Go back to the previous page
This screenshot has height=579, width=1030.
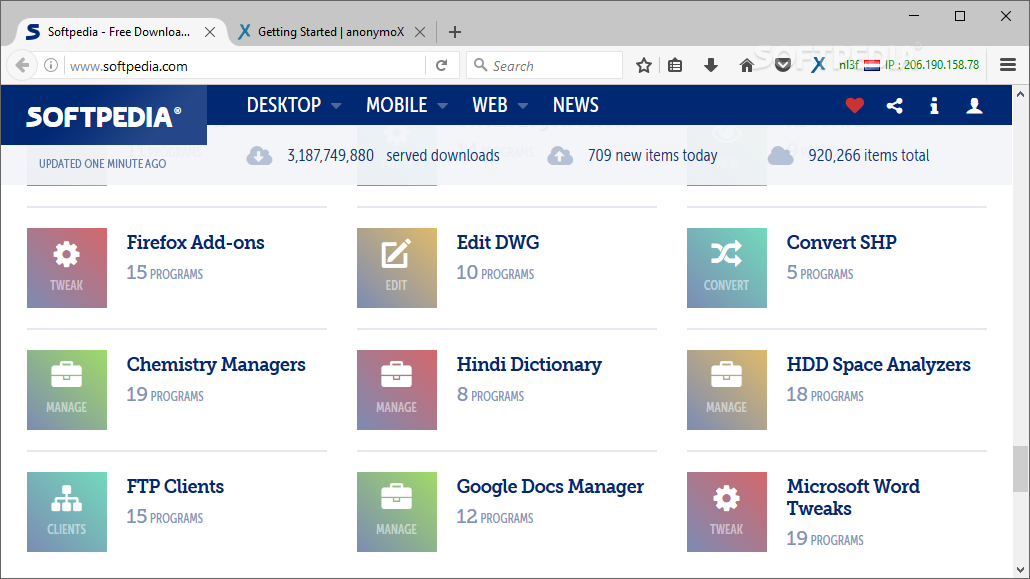[22, 66]
